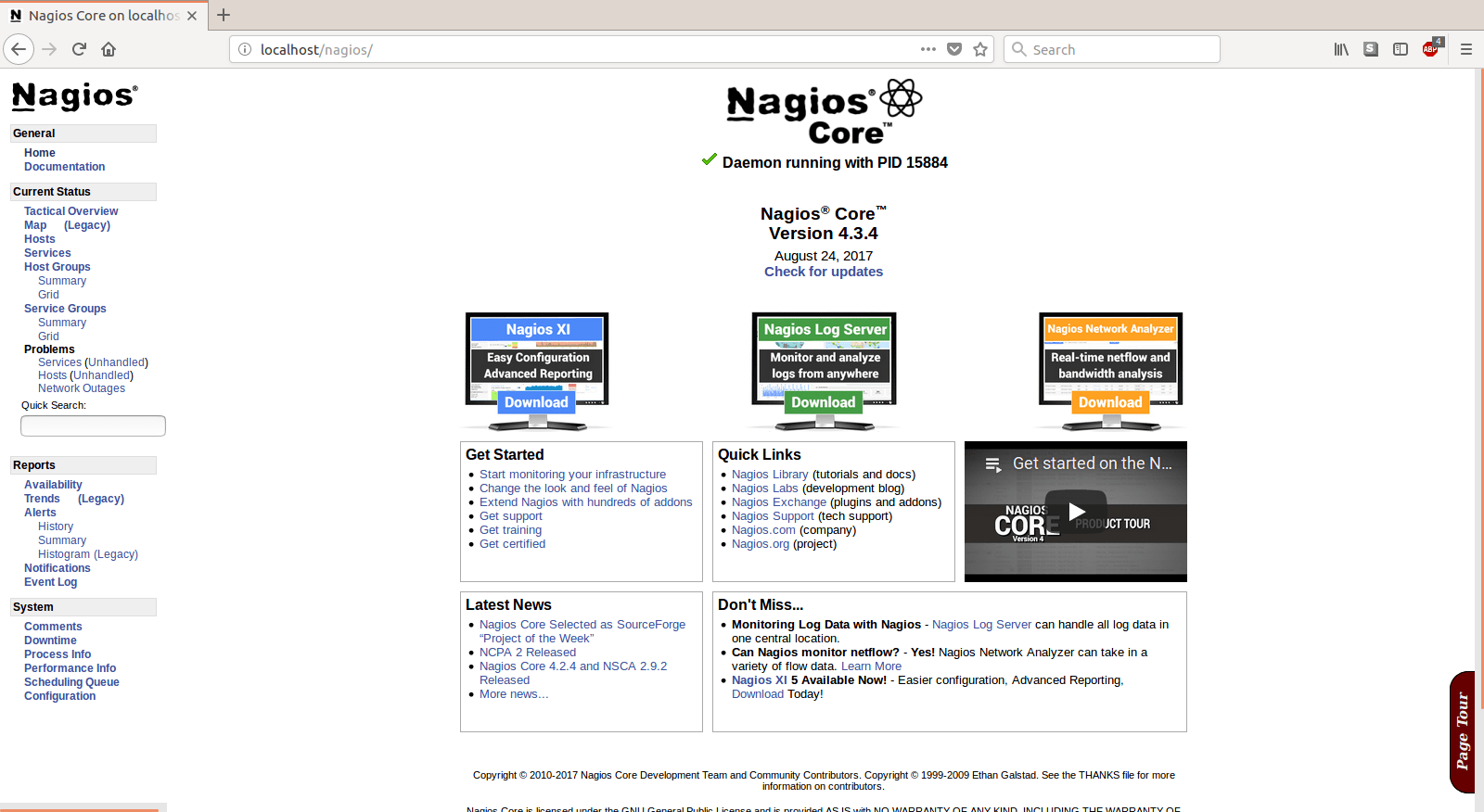Open the Scheduling Queue
Image resolution: width=1484 pixels, height=812 pixels.
pos(71,682)
